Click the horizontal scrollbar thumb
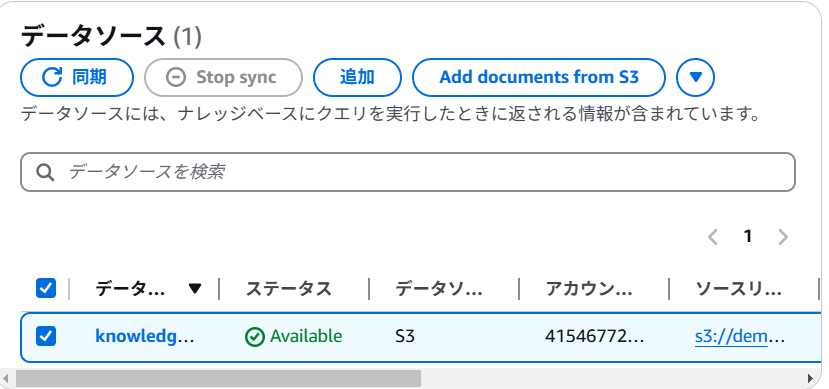The image size is (829, 389). [x=218, y=378]
